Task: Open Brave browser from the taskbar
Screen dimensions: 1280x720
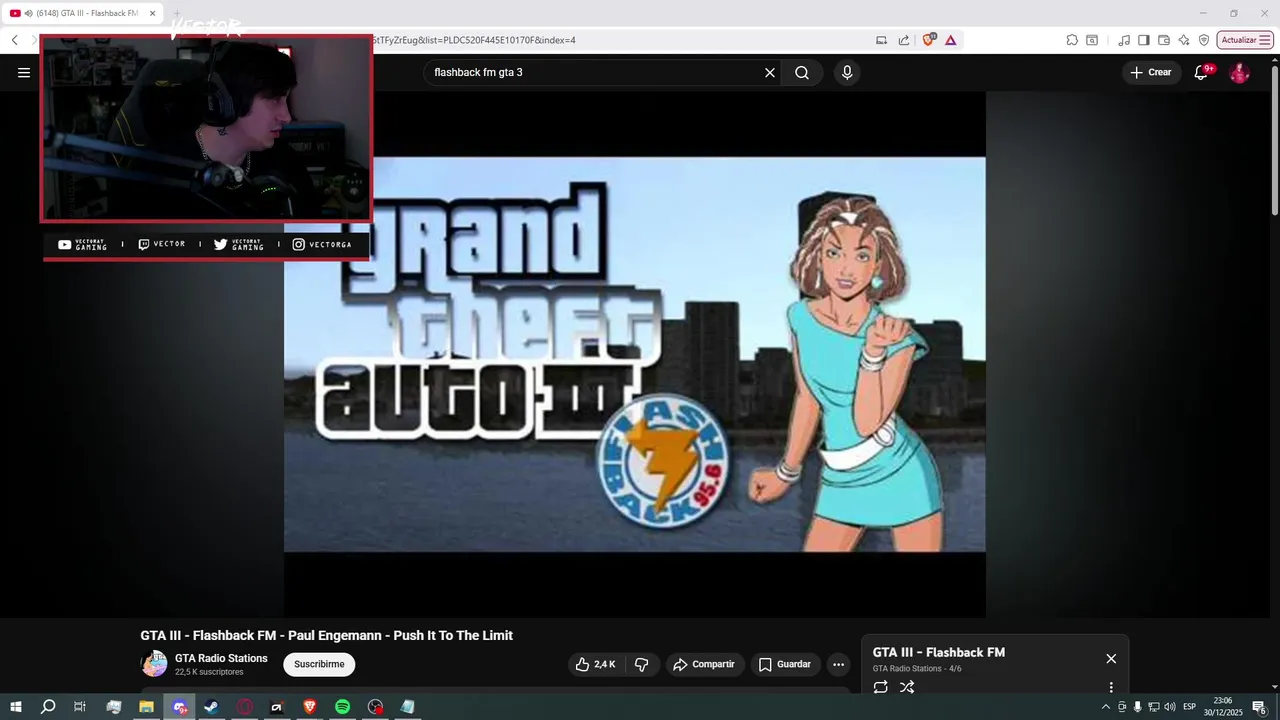Action: point(310,707)
